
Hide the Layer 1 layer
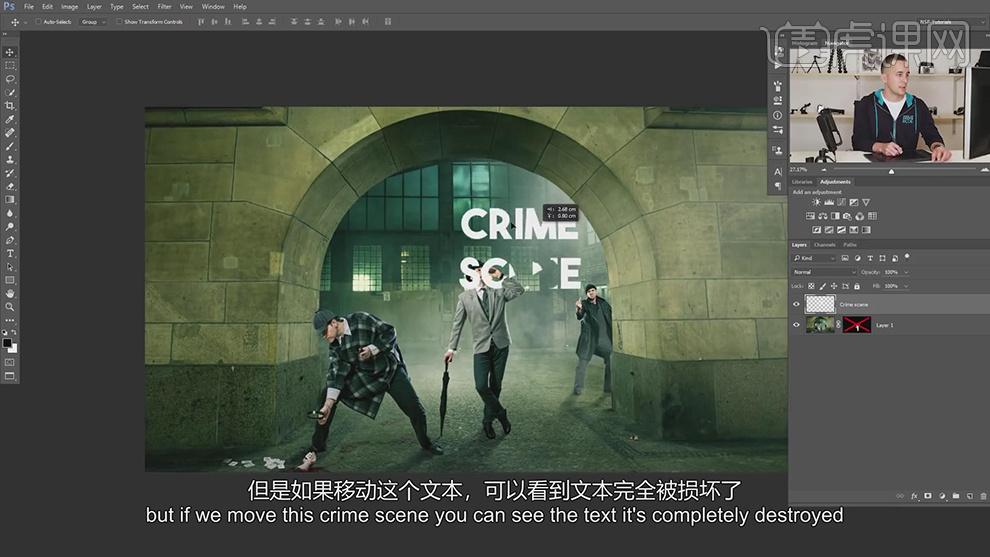(x=796, y=325)
